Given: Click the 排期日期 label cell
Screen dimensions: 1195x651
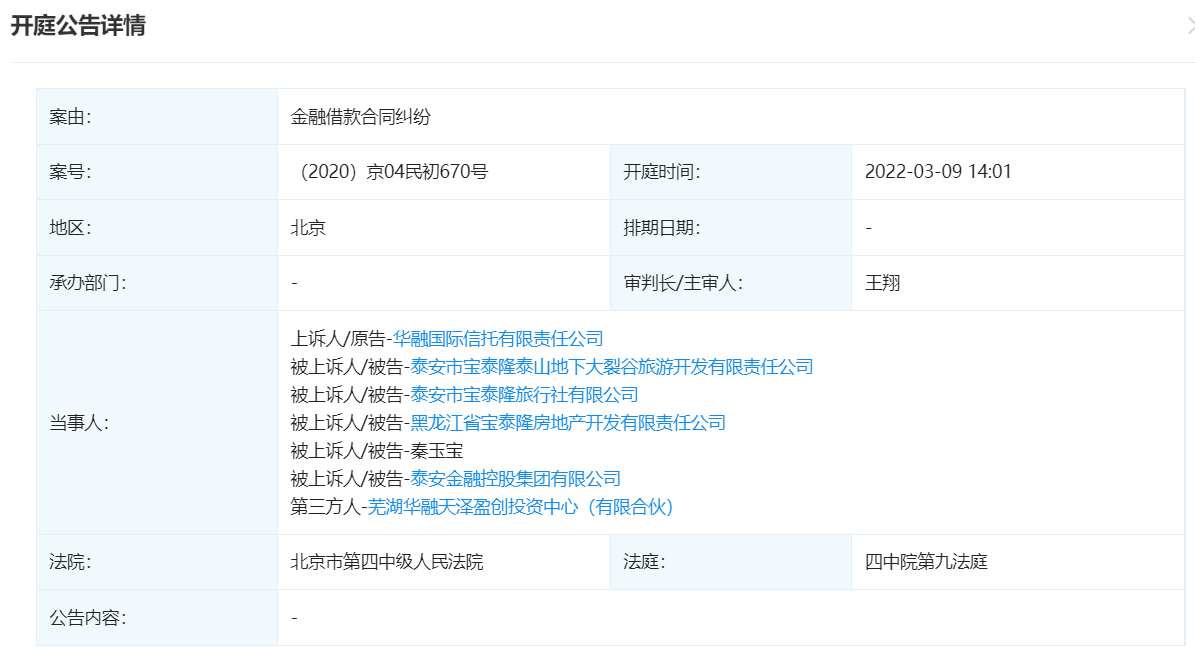Looking at the screenshot, I should point(731,228).
